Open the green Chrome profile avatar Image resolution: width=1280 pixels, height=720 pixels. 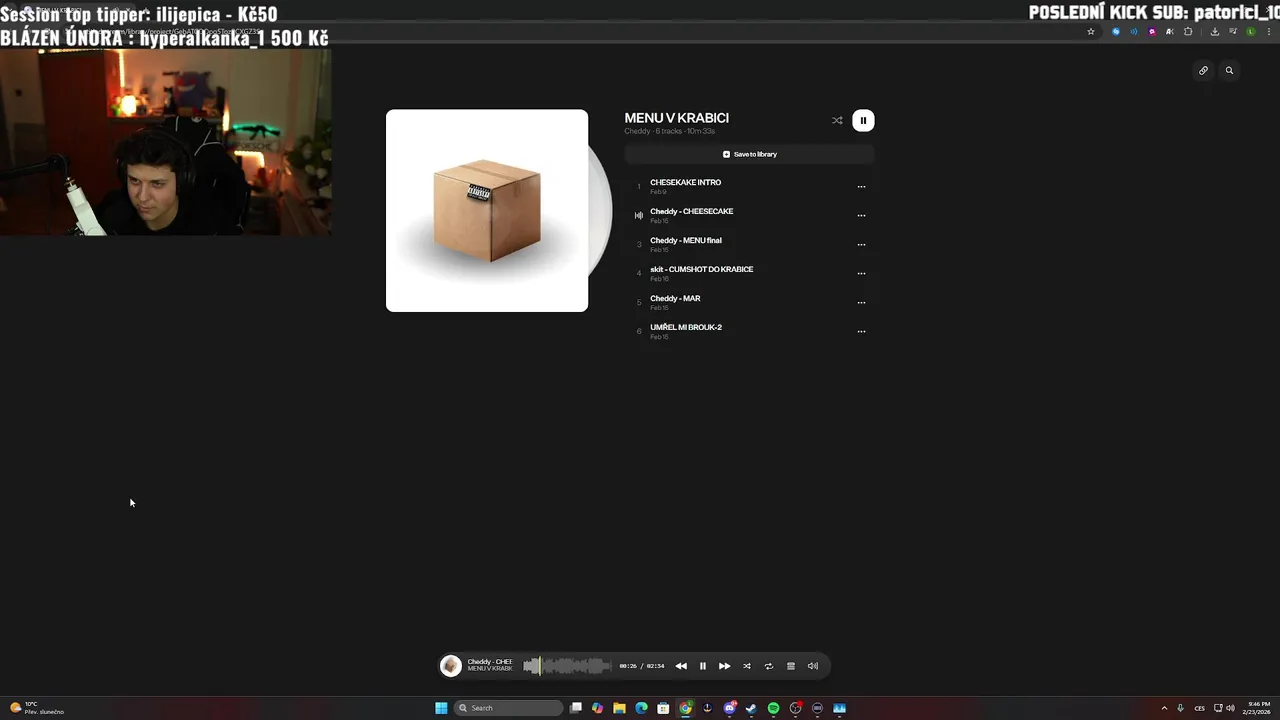pos(1250,31)
